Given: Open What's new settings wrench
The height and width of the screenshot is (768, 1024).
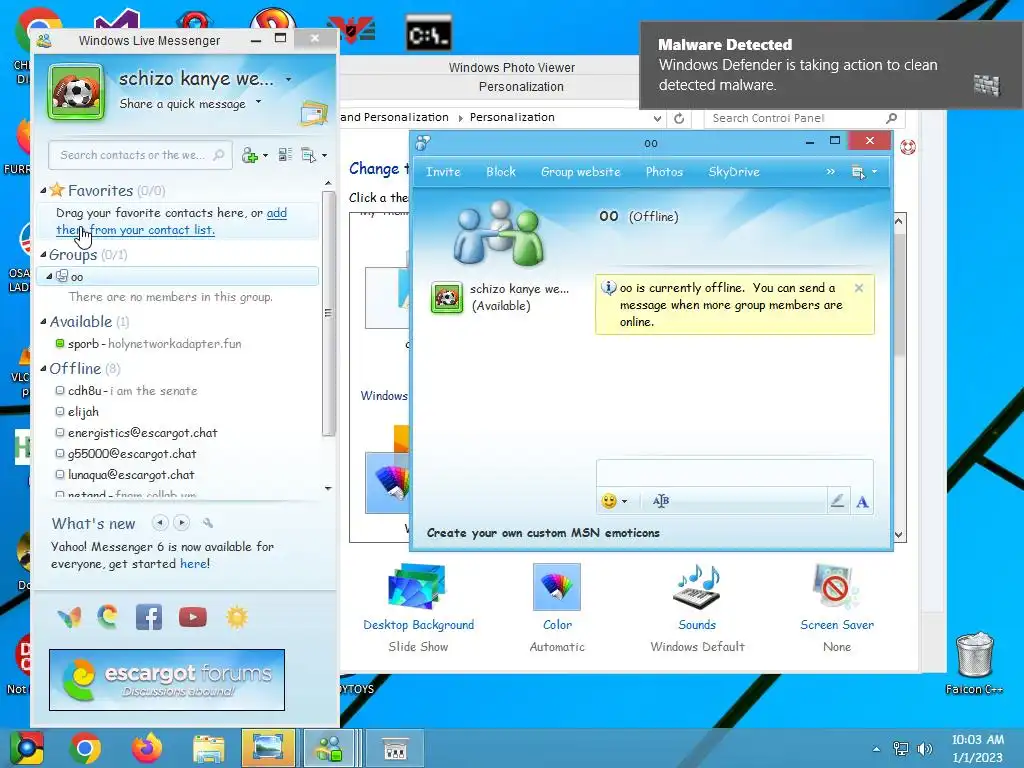Looking at the screenshot, I should (x=208, y=522).
